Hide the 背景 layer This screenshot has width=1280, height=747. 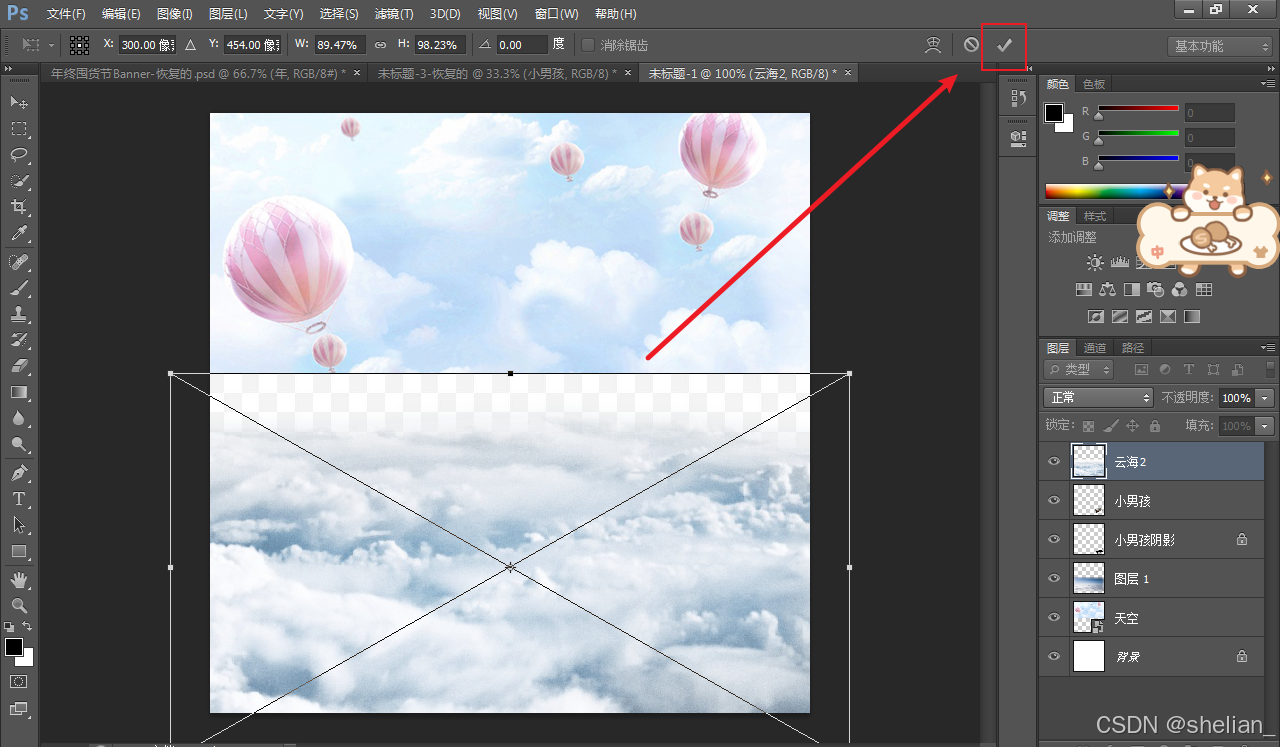[x=1053, y=656]
